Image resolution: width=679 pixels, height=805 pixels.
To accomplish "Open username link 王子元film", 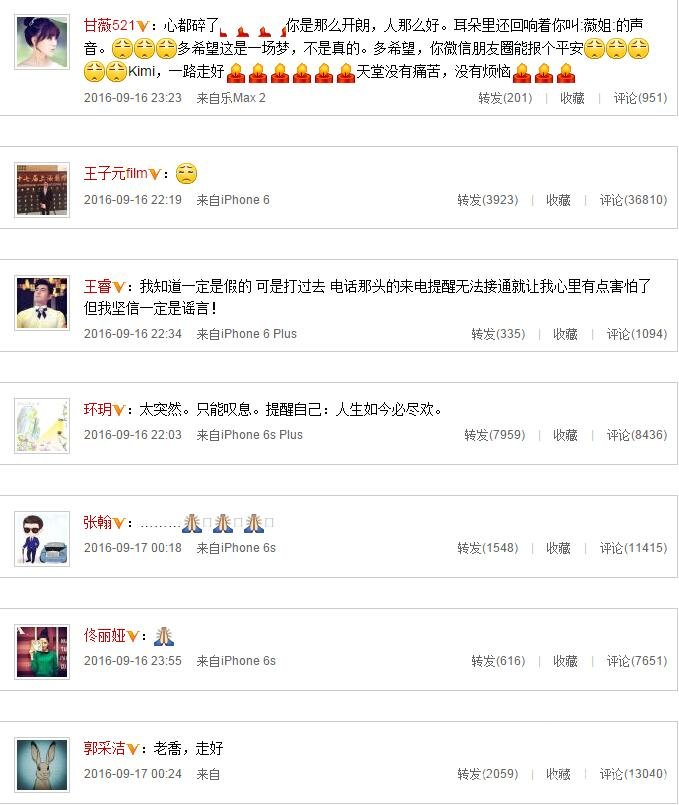I will pyautogui.click(x=115, y=174).
